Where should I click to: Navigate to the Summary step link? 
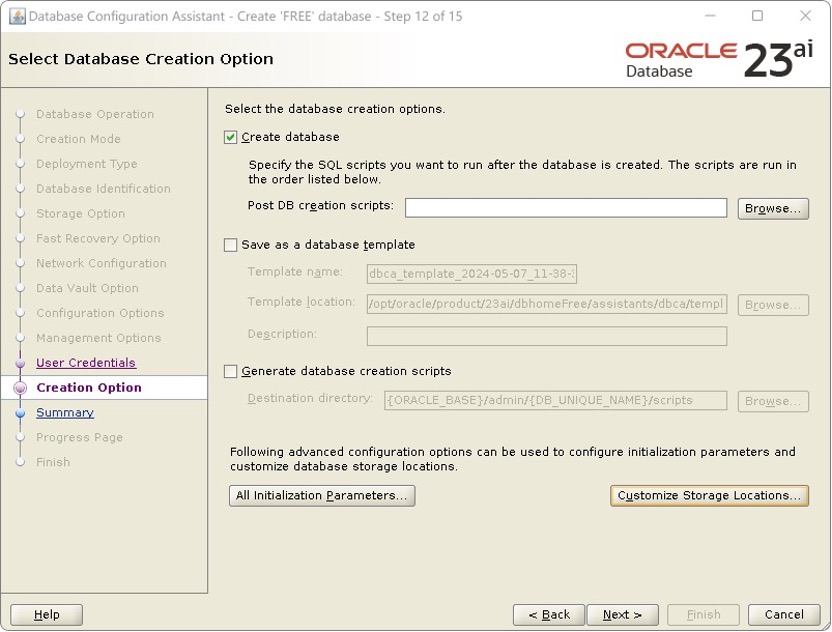65,412
